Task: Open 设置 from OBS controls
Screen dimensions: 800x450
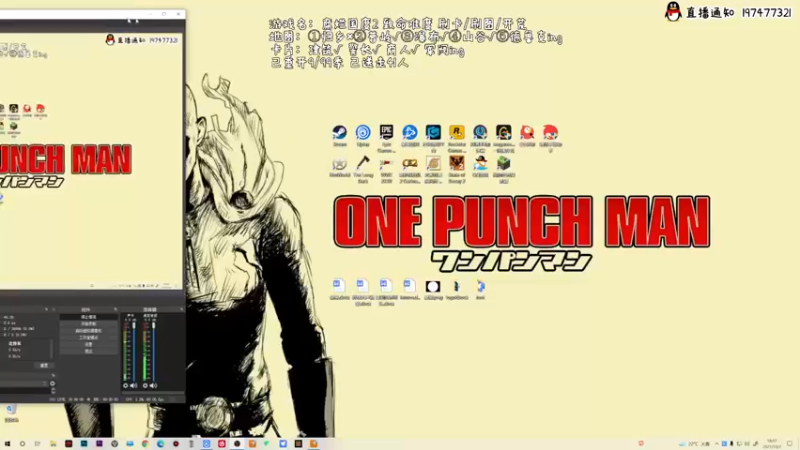Action: pos(88,344)
